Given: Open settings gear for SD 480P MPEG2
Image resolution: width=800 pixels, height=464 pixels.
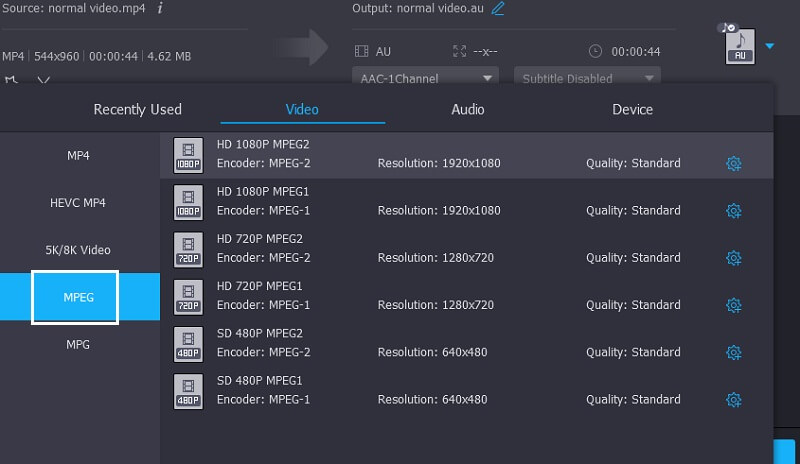Looking at the screenshot, I should click(x=733, y=352).
